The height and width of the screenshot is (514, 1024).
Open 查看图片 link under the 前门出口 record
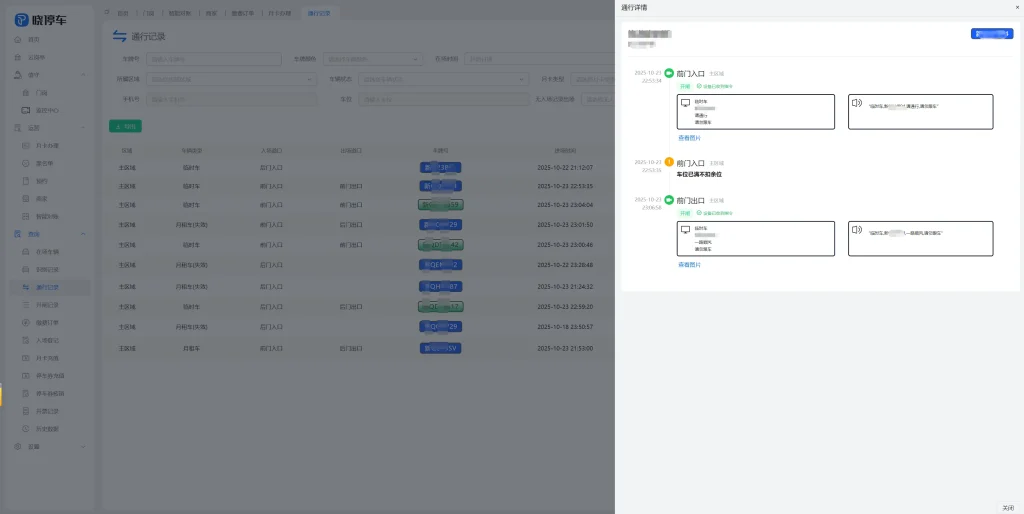pyautogui.click(x=689, y=265)
